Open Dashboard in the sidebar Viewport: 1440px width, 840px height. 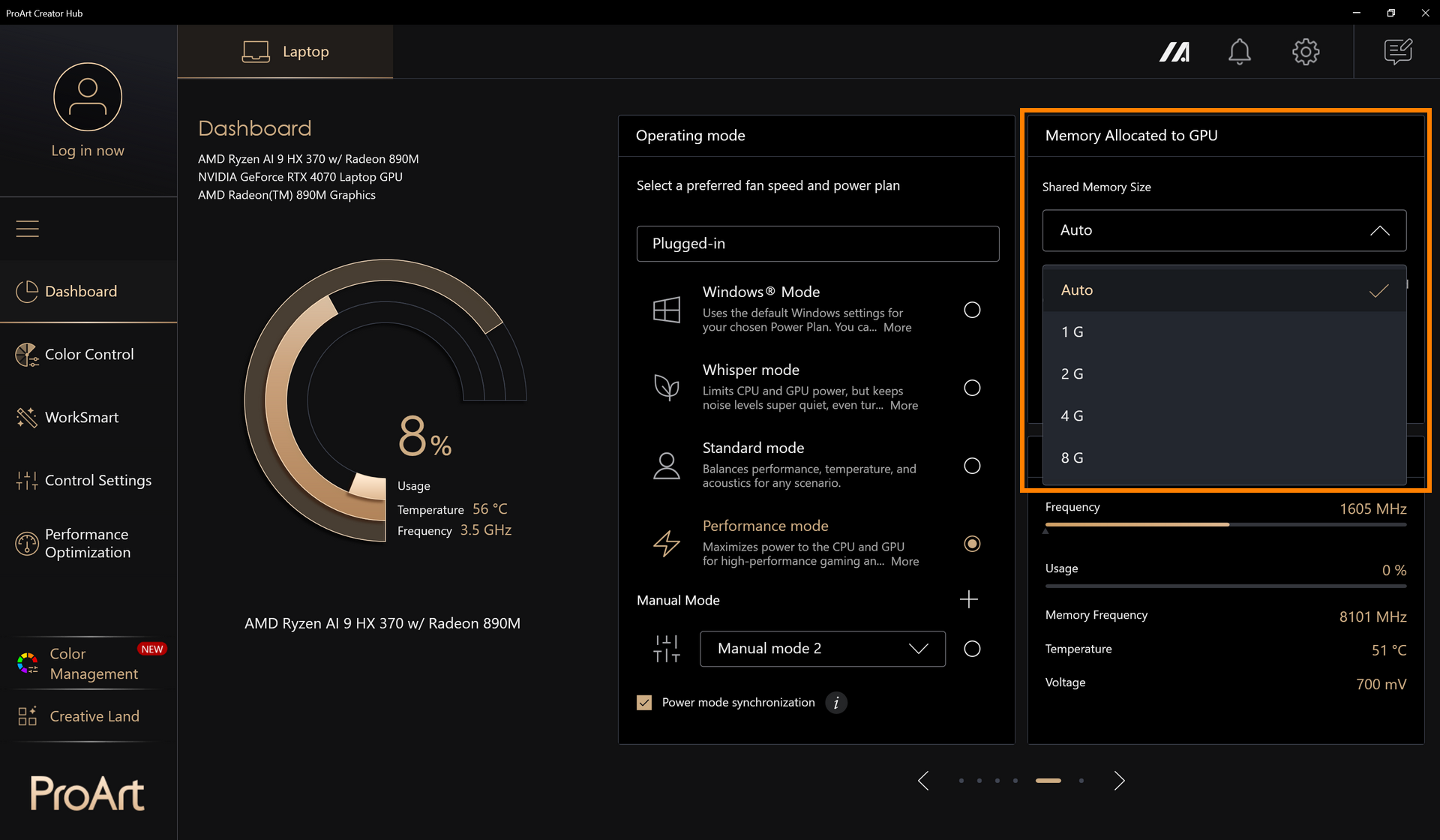[x=88, y=291]
